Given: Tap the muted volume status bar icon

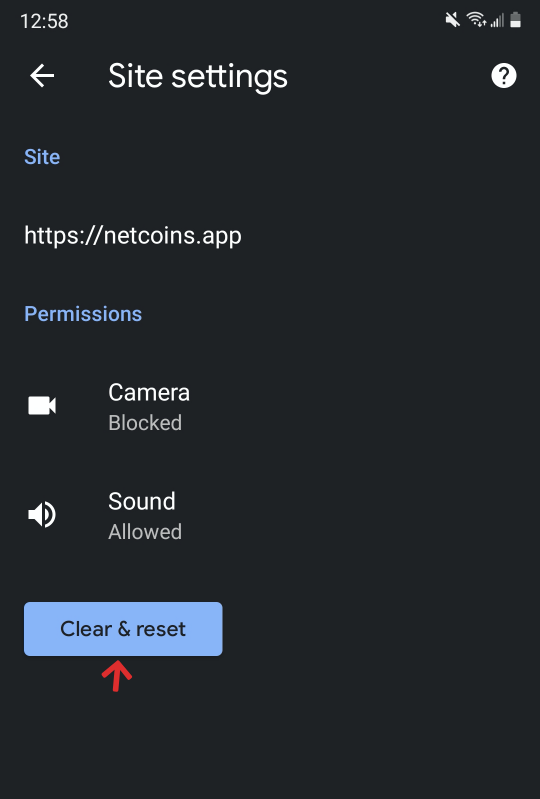Looking at the screenshot, I should 452,20.
